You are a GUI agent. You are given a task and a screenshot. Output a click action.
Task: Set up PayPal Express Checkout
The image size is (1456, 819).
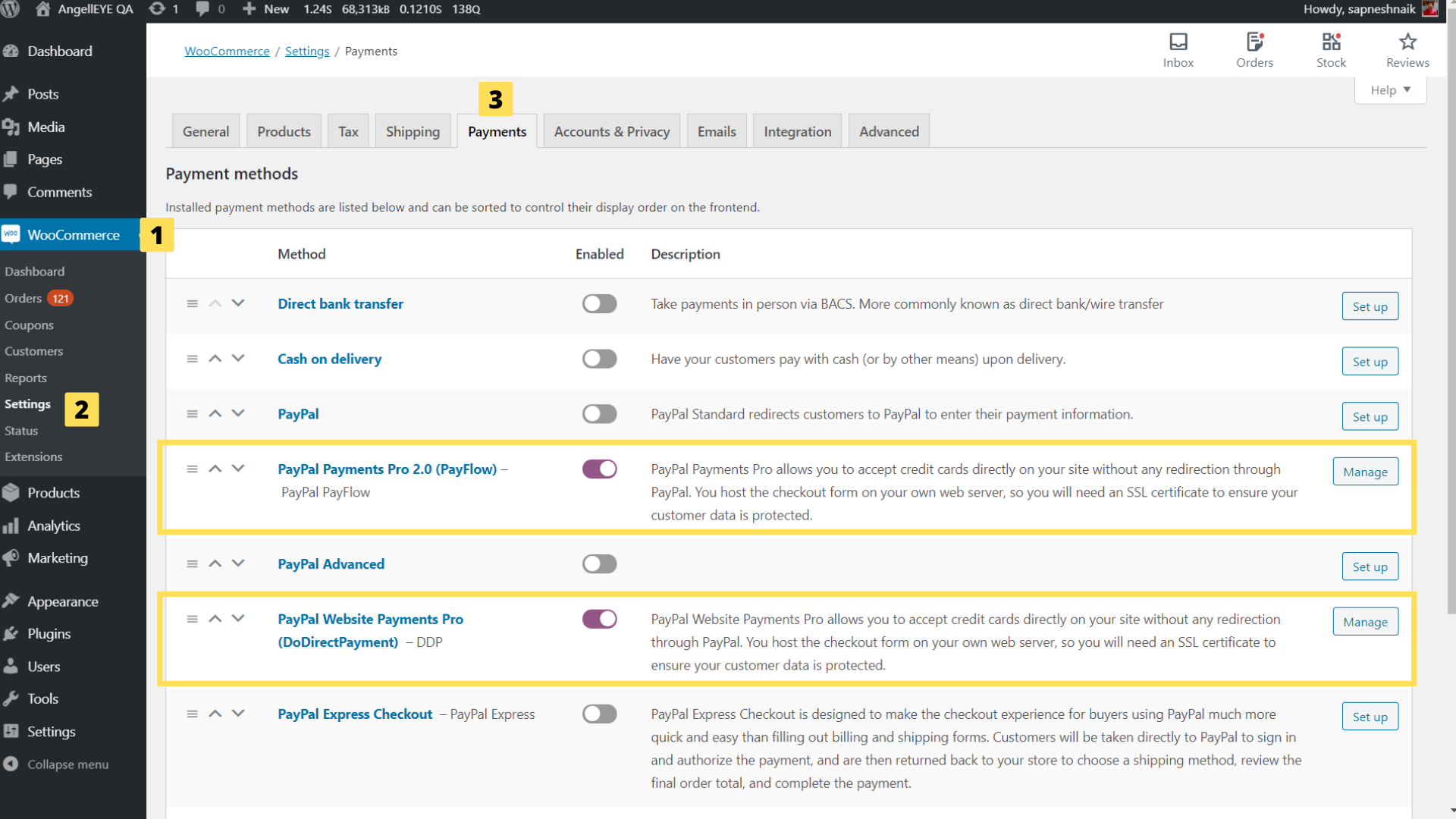(1370, 717)
